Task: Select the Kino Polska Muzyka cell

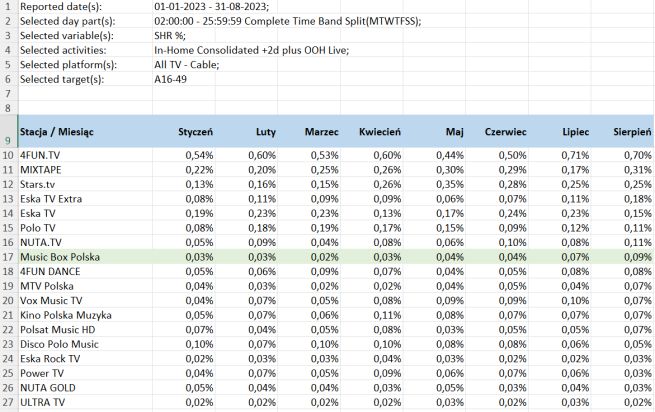Action: (65, 315)
